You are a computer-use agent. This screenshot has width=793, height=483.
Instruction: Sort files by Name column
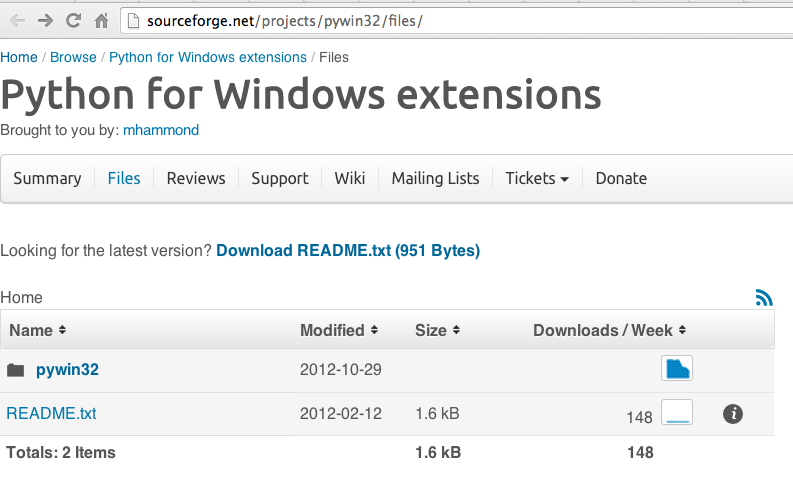click(37, 330)
